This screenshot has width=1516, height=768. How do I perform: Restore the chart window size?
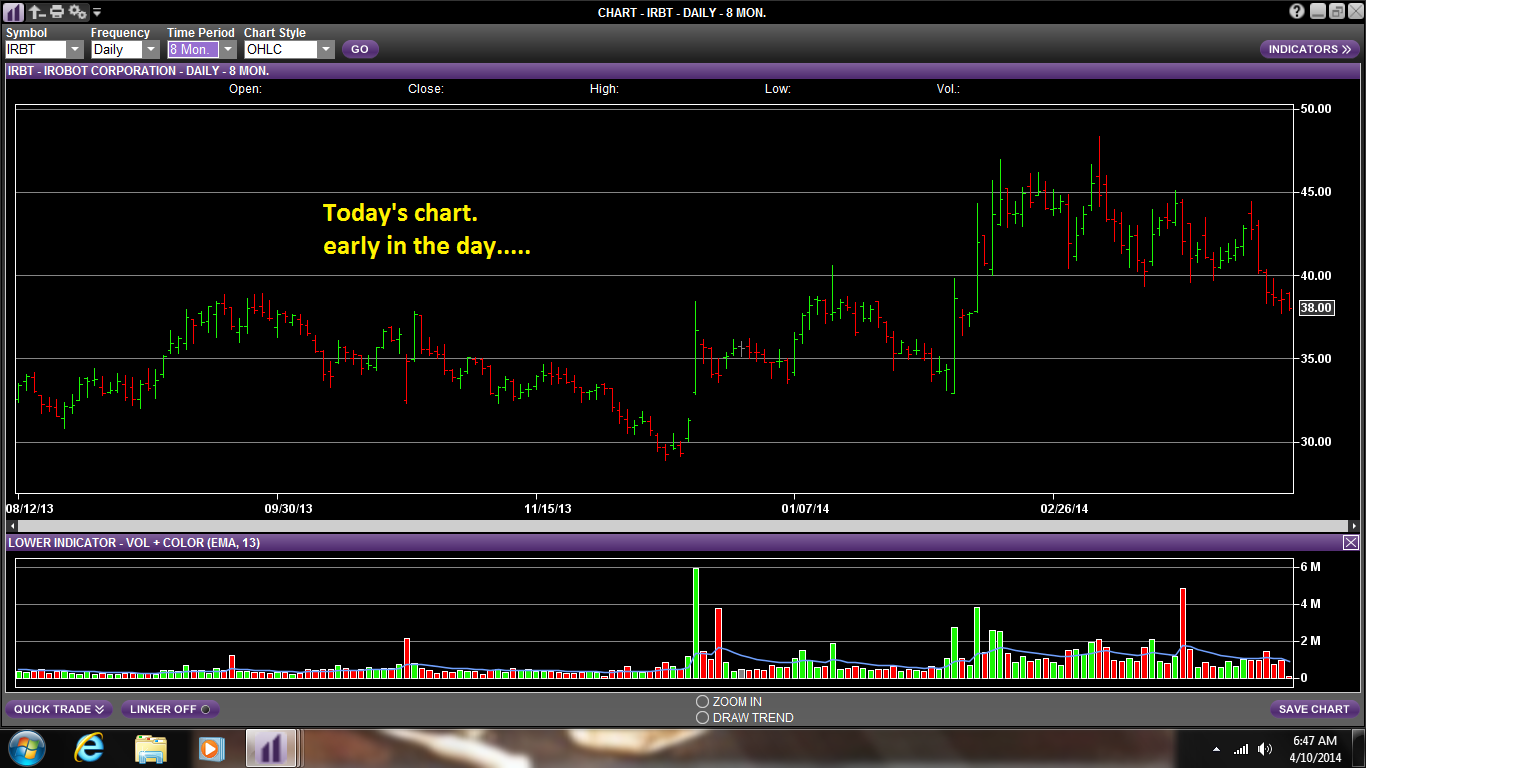pyautogui.click(x=1337, y=12)
